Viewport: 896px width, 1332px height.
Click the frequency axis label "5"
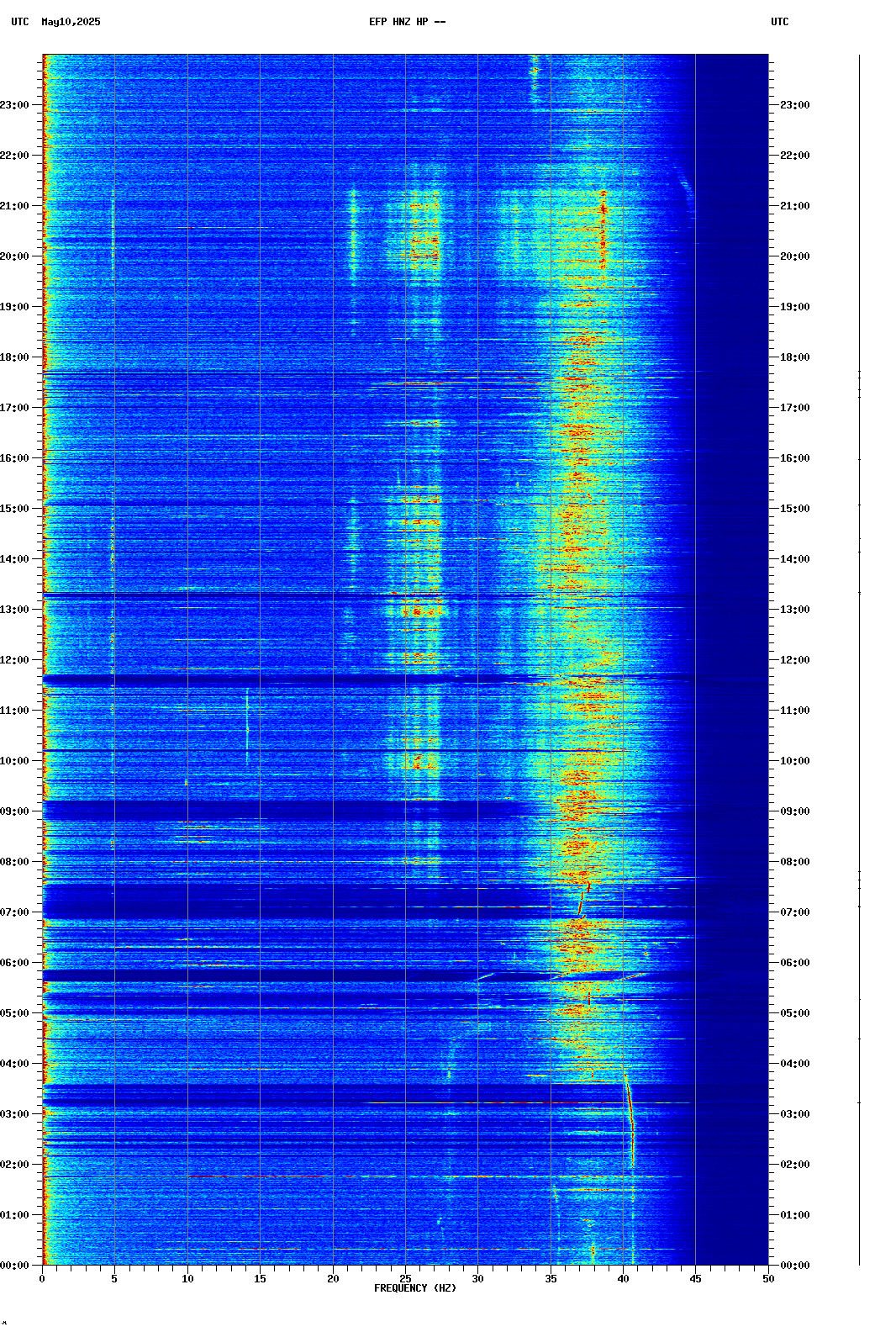click(x=114, y=1279)
